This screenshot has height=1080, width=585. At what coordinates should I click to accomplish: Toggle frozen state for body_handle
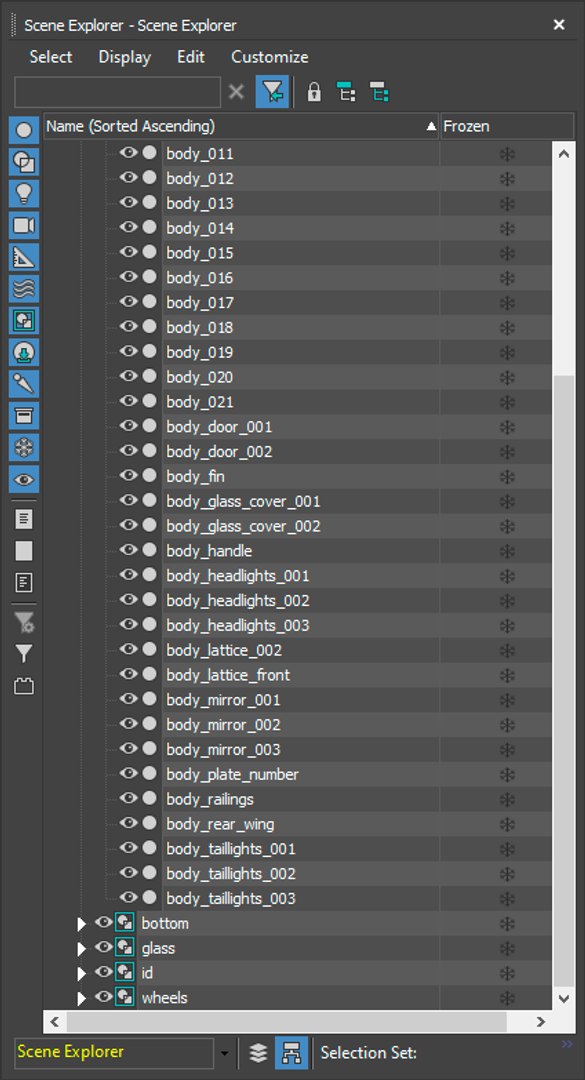(507, 551)
